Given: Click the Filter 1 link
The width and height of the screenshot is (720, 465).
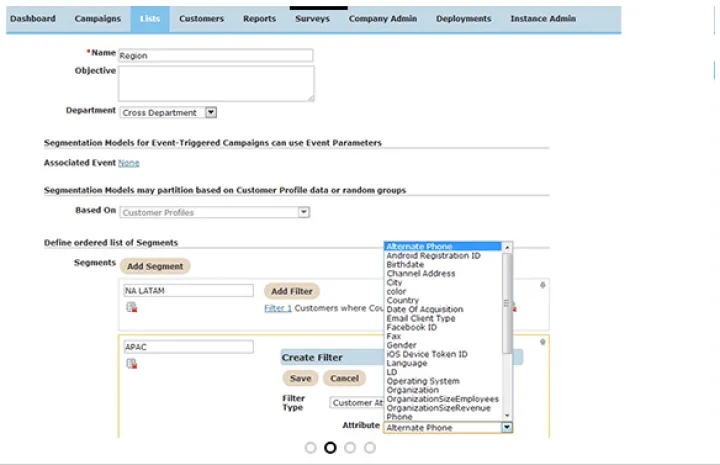Looking at the screenshot, I should [x=278, y=308].
